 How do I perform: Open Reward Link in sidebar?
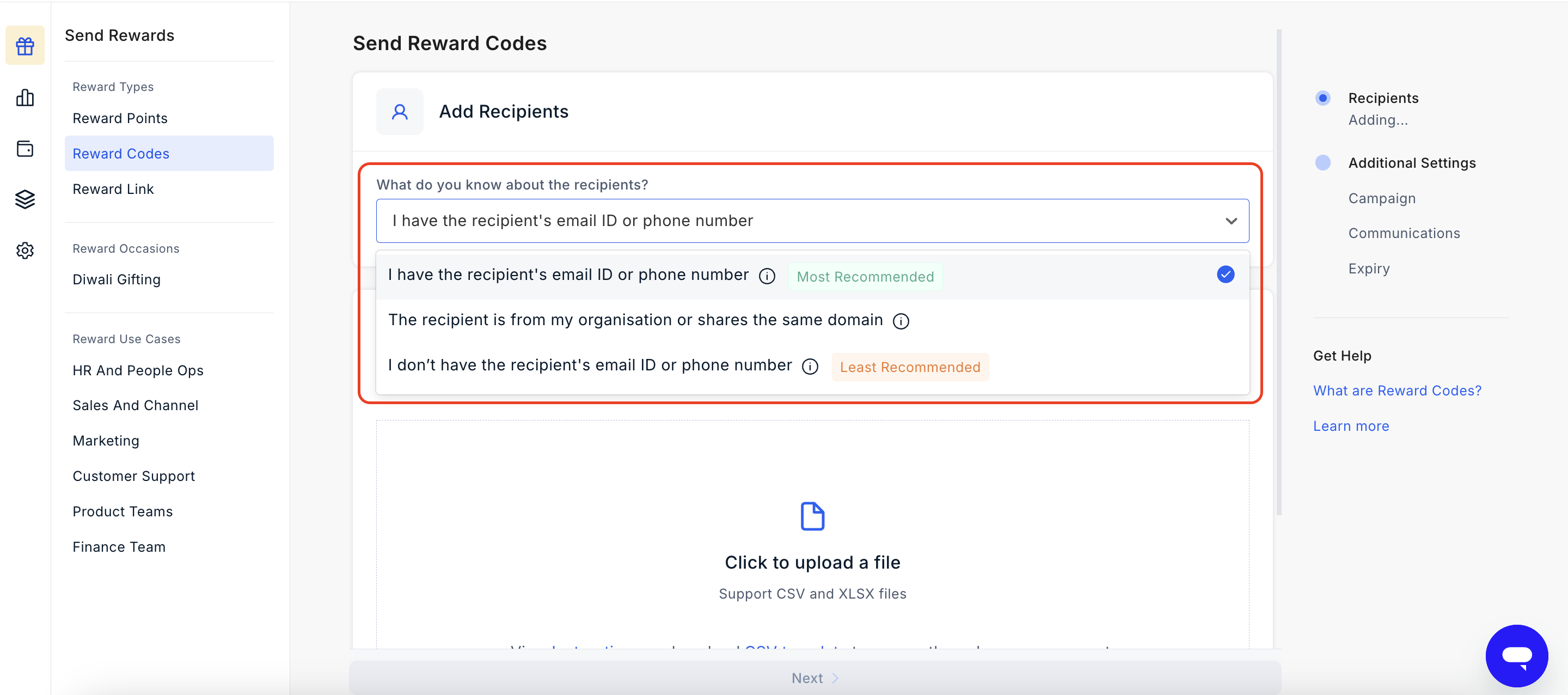pos(169,189)
